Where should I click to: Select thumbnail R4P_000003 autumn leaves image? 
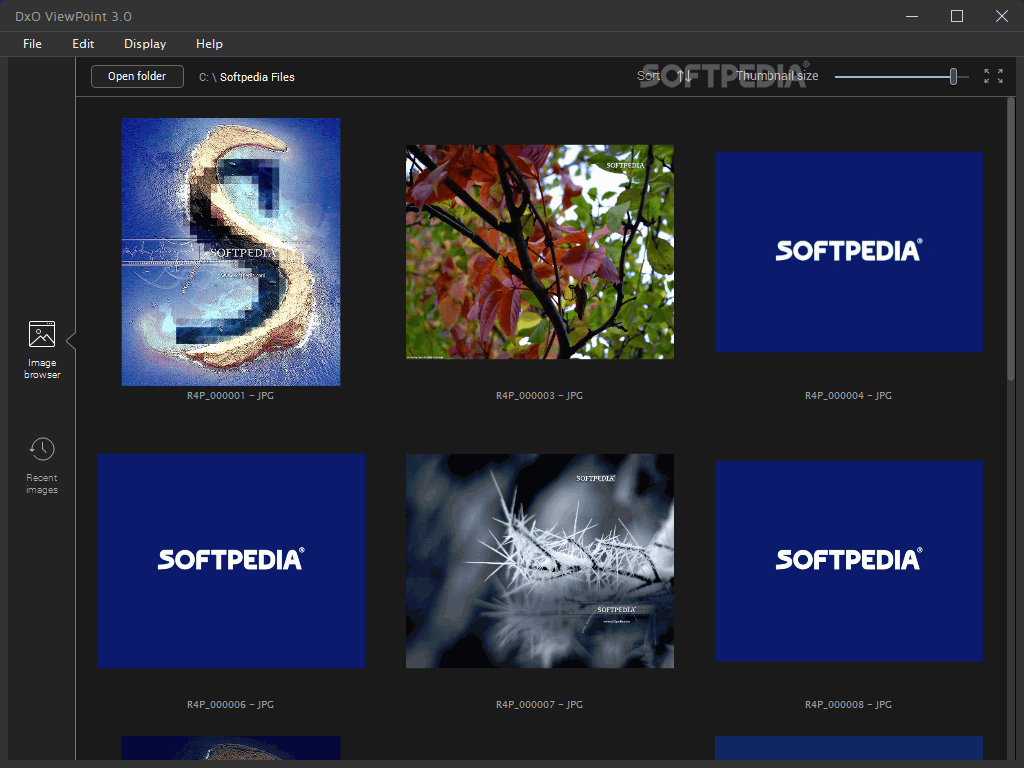click(539, 251)
